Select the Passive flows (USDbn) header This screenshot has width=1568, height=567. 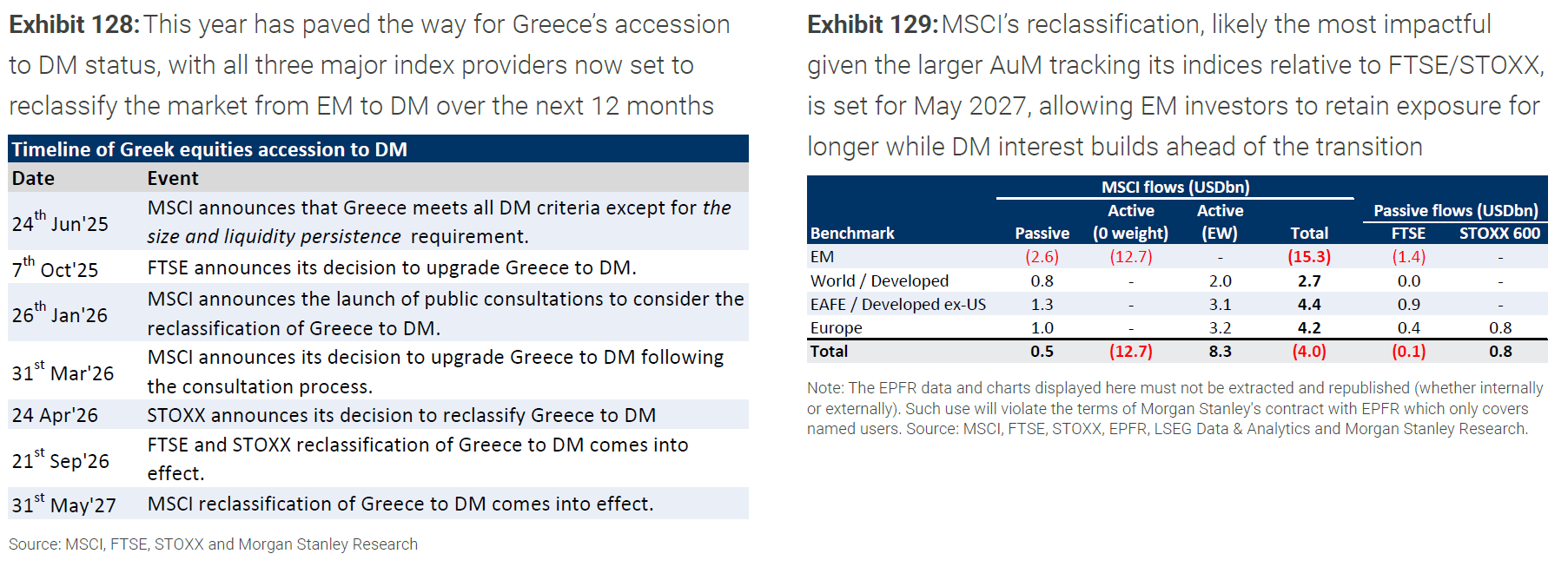[1456, 210]
